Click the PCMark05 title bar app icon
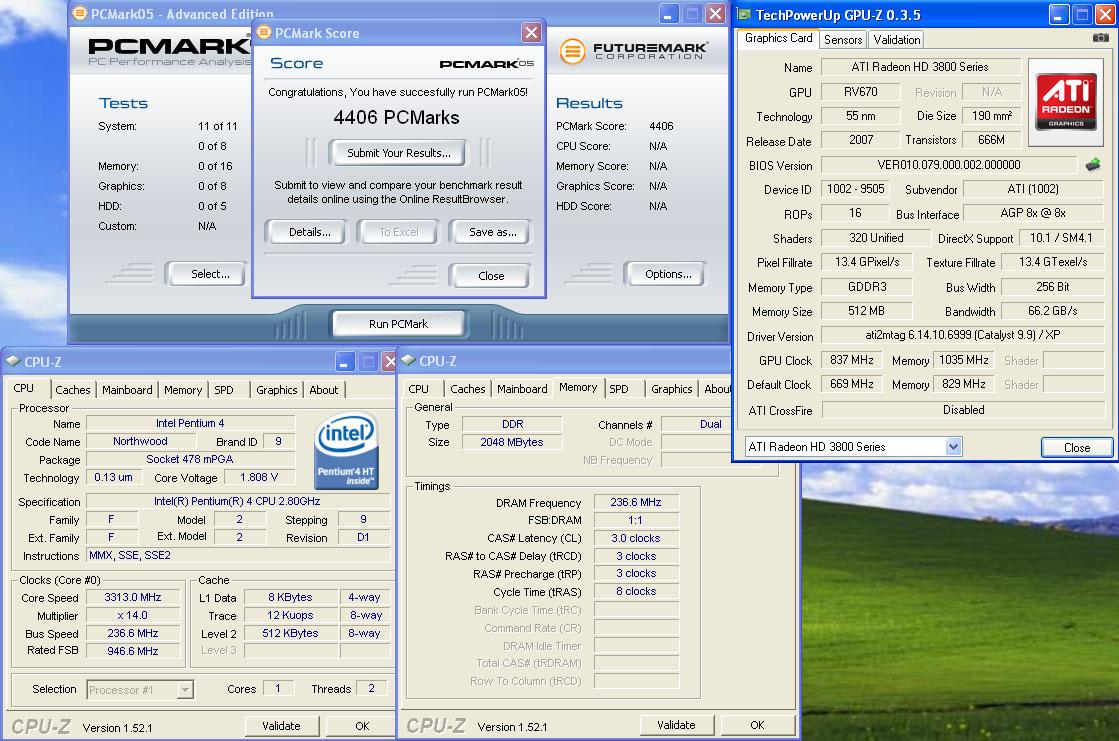The width and height of the screenshot is (1119, 741). click(x=80, y=13)
